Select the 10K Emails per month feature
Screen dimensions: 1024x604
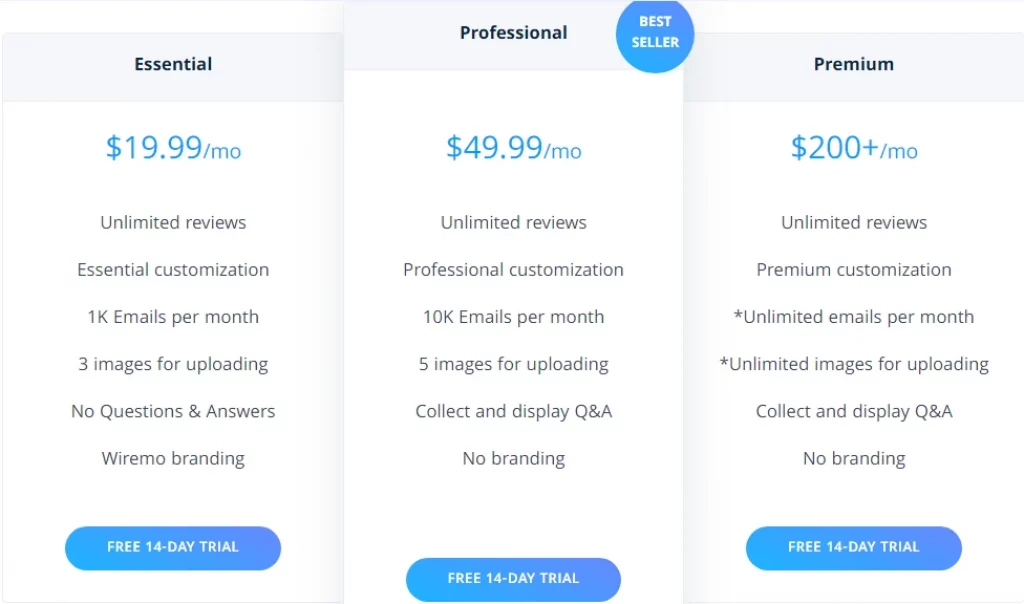tap(513, 316)
